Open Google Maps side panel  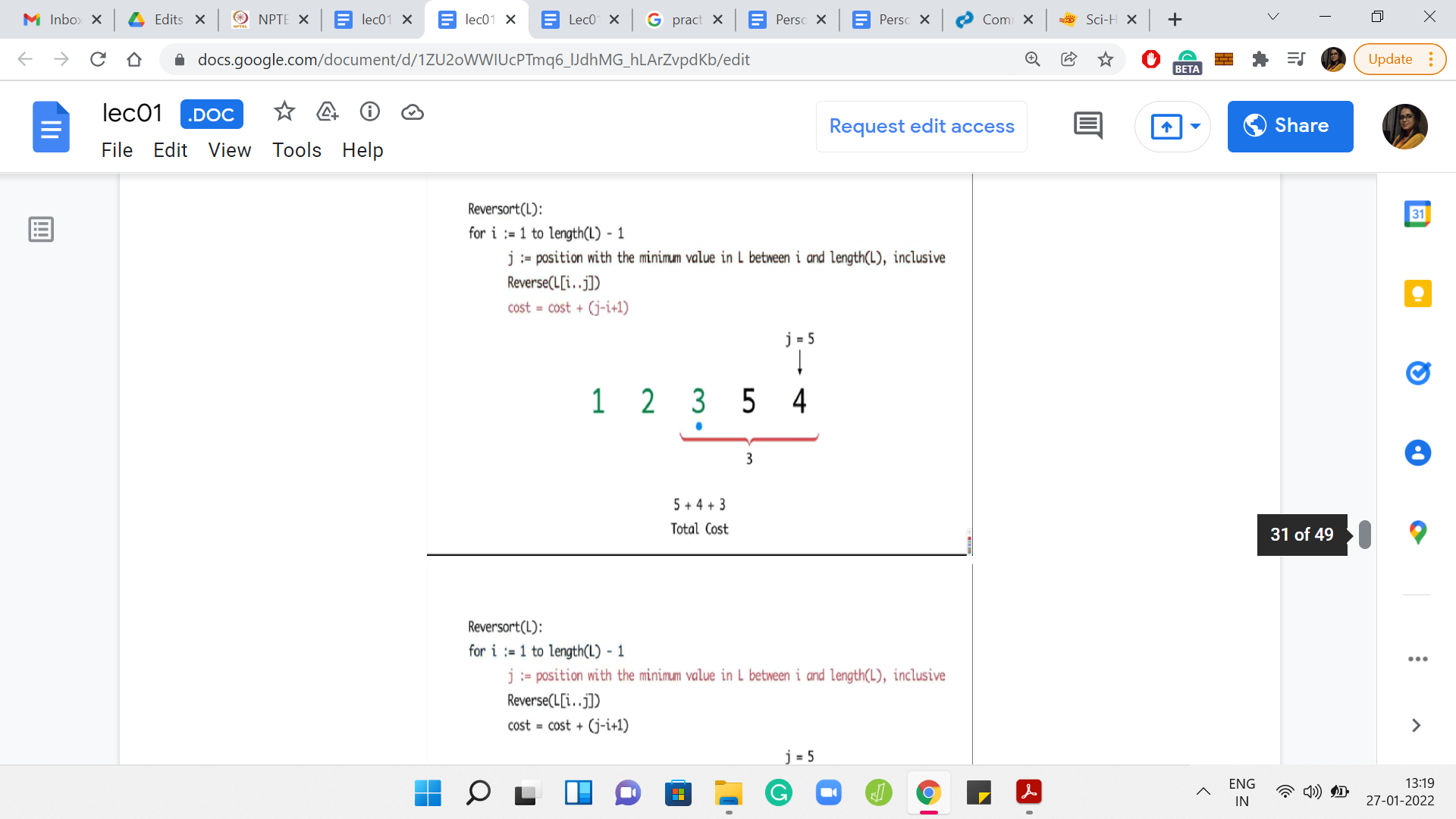[1417, 532]
